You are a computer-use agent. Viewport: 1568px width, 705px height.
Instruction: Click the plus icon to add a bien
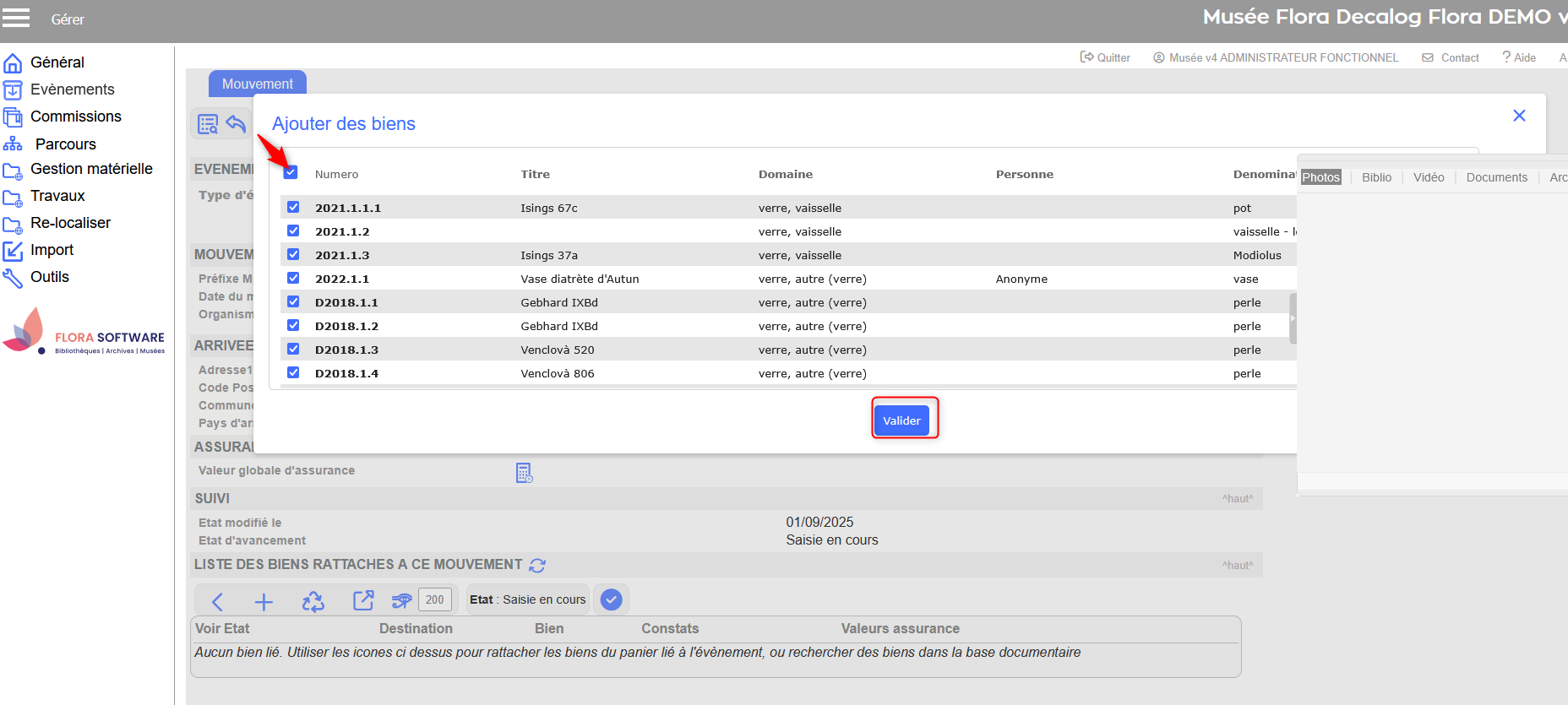(264, 601)
